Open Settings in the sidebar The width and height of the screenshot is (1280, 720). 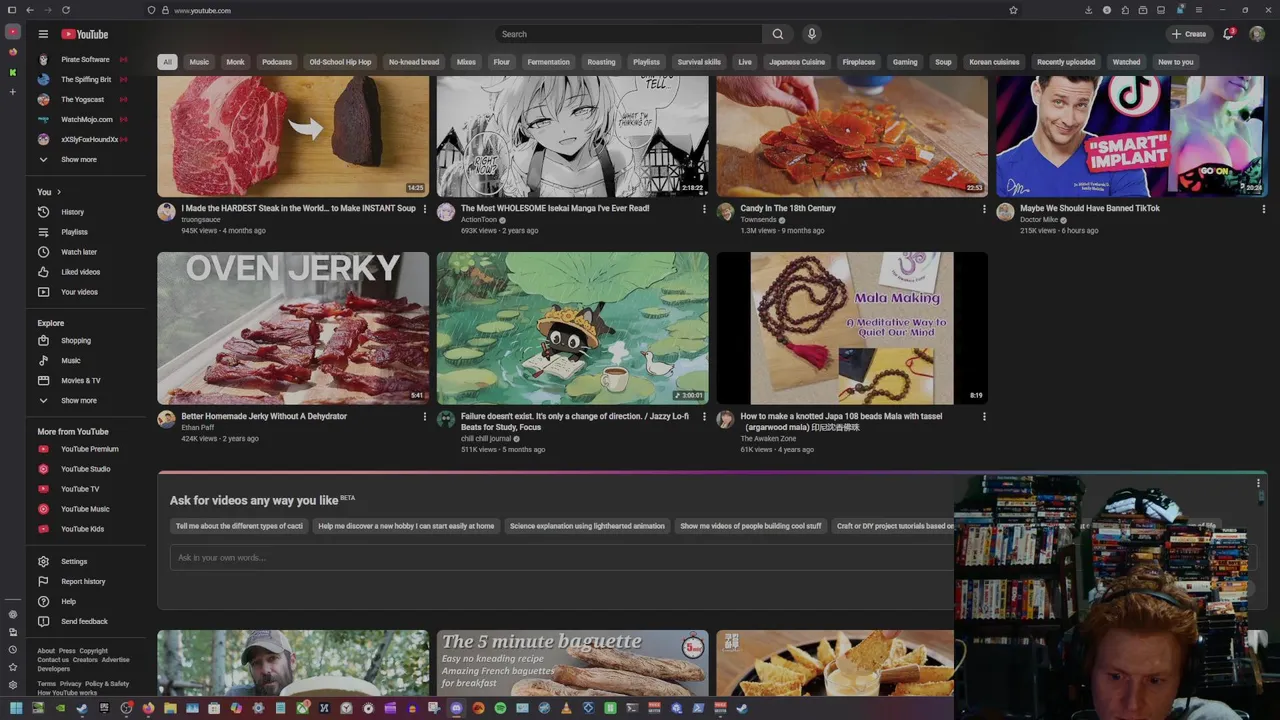(73, 562)
